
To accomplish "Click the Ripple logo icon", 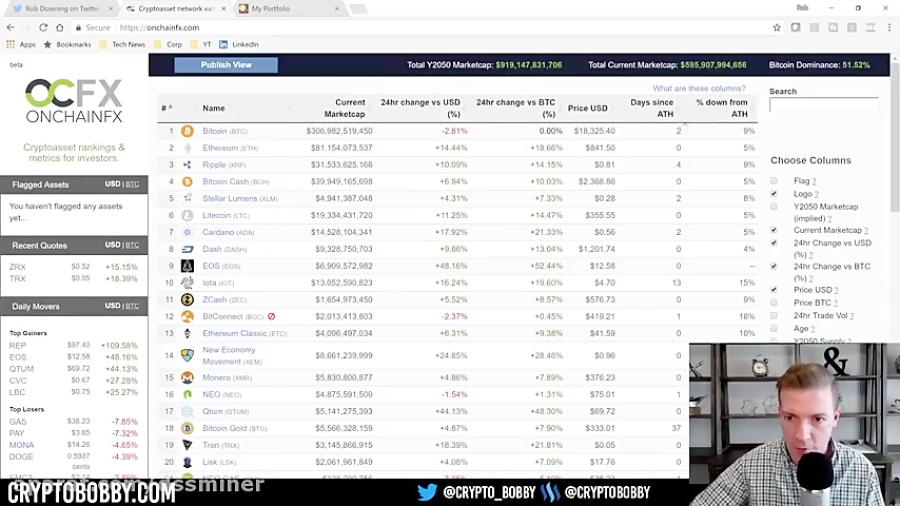I will [187, 165].
